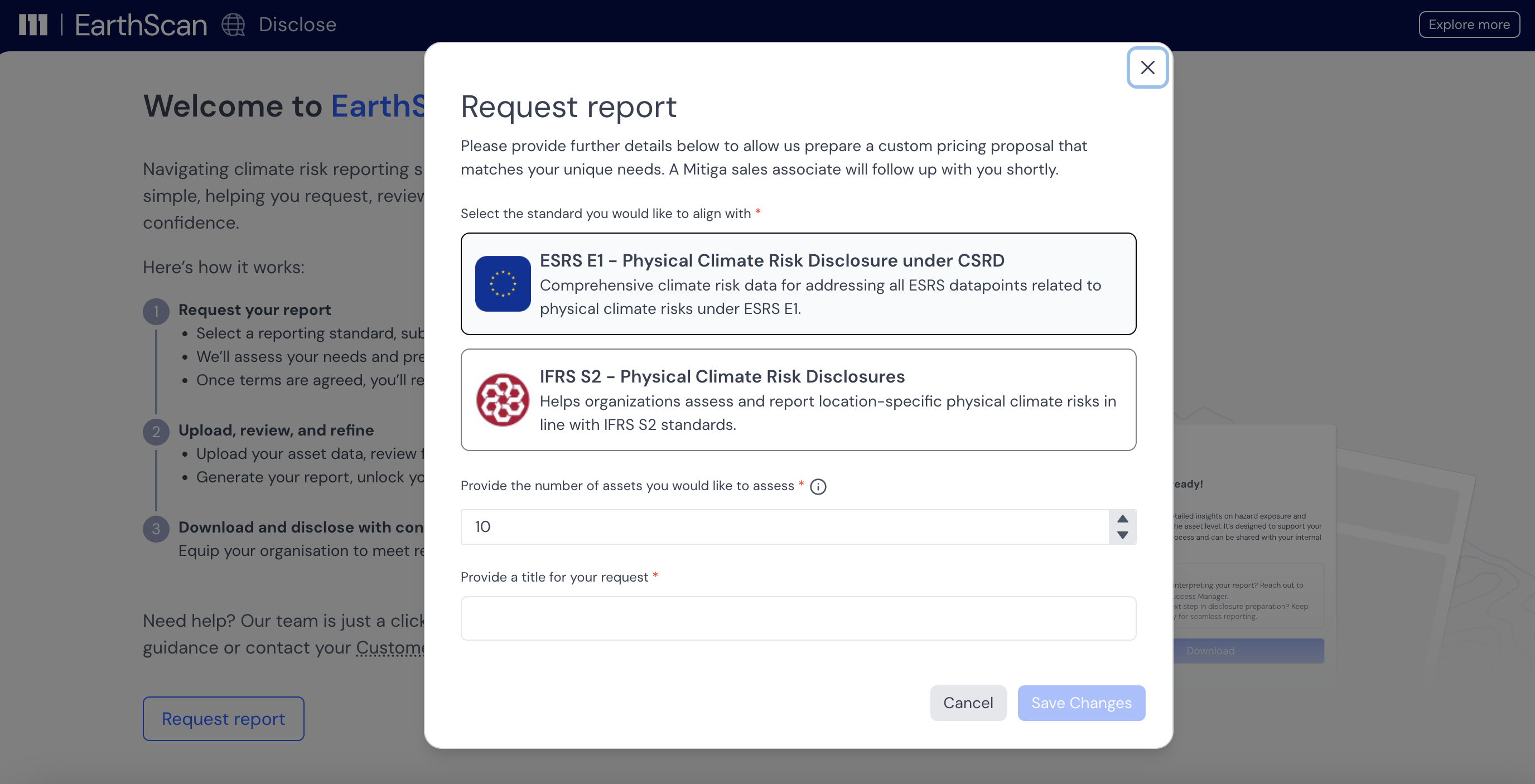The height and width of the screenshot is (784, 1535).
Task: Click the step 2 circle marker
Action: point(156,432)
